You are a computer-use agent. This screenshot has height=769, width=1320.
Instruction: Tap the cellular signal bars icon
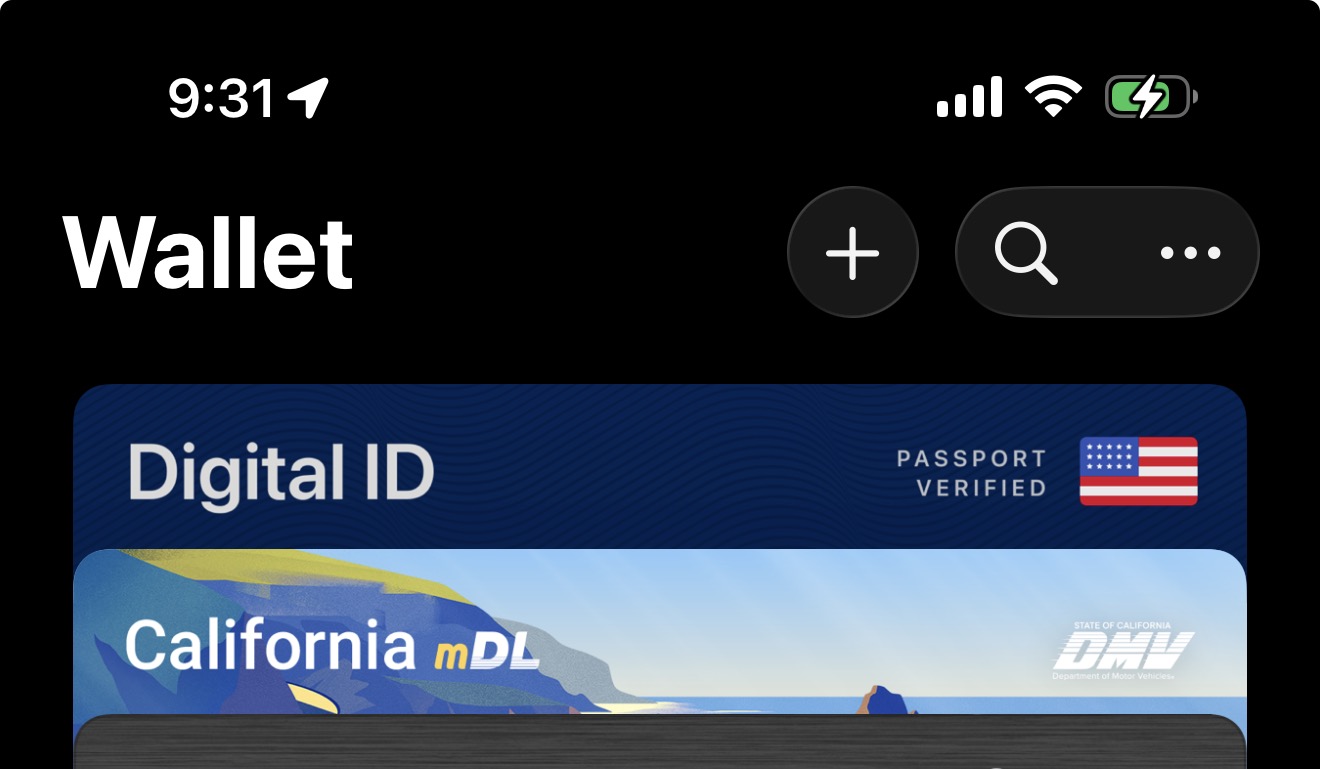pyautogui.click(x=969, y=98)
